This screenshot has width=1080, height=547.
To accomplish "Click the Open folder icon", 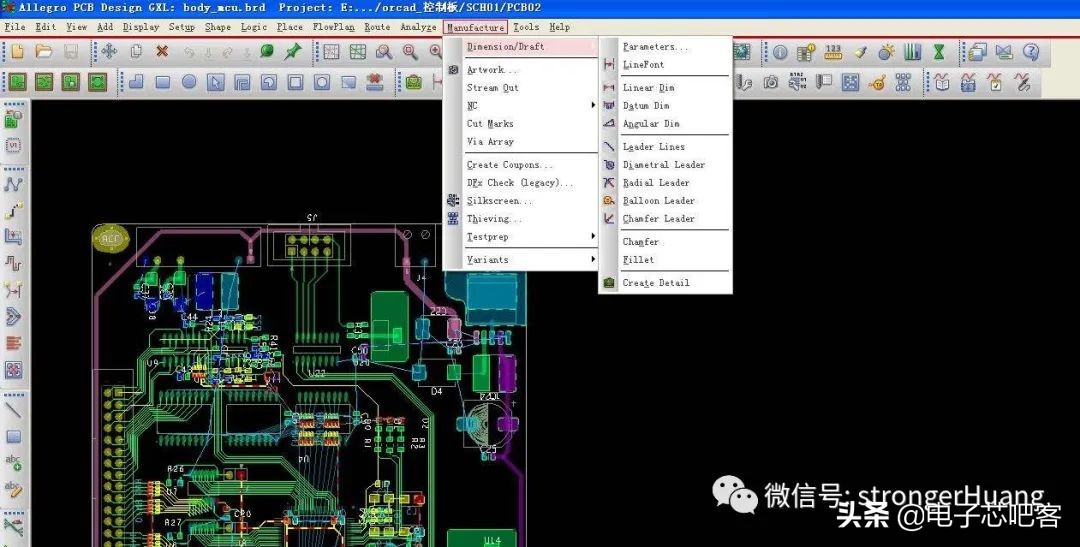I will click(x=43, y=51).
